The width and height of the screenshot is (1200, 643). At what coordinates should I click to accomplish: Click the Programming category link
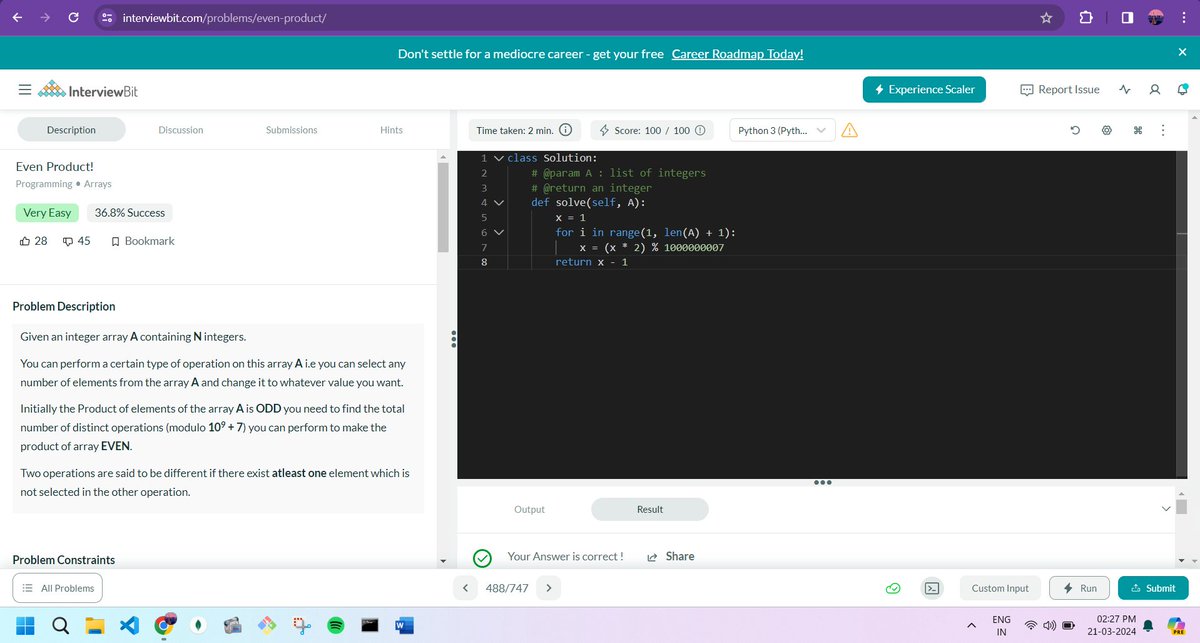click(44, 184)
